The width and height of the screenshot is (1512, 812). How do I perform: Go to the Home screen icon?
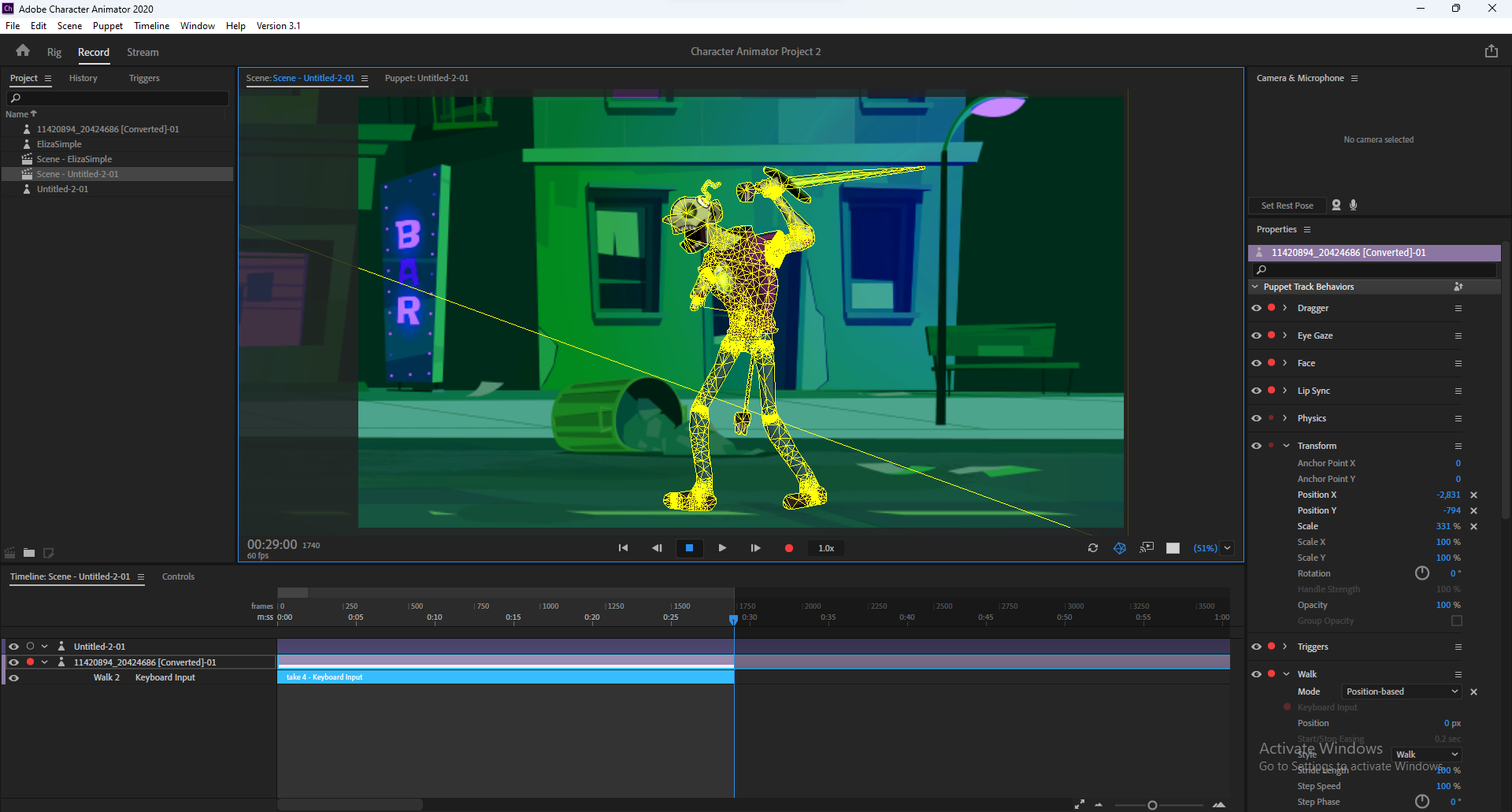pos(23,51)
